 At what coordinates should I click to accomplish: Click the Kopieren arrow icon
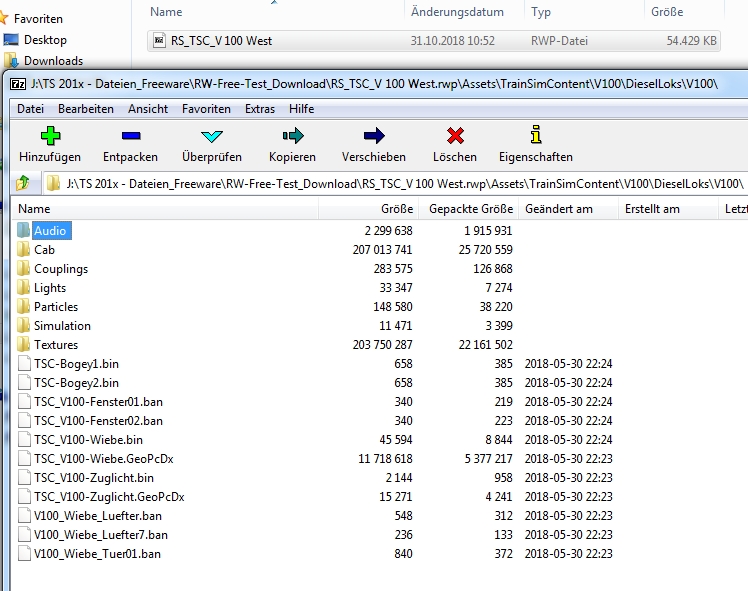pos(292,136)
